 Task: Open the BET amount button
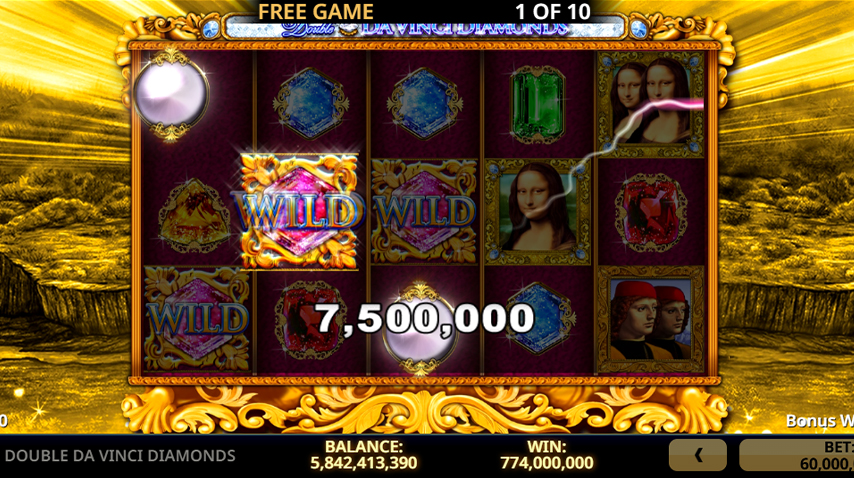click(x=796, y=455)
